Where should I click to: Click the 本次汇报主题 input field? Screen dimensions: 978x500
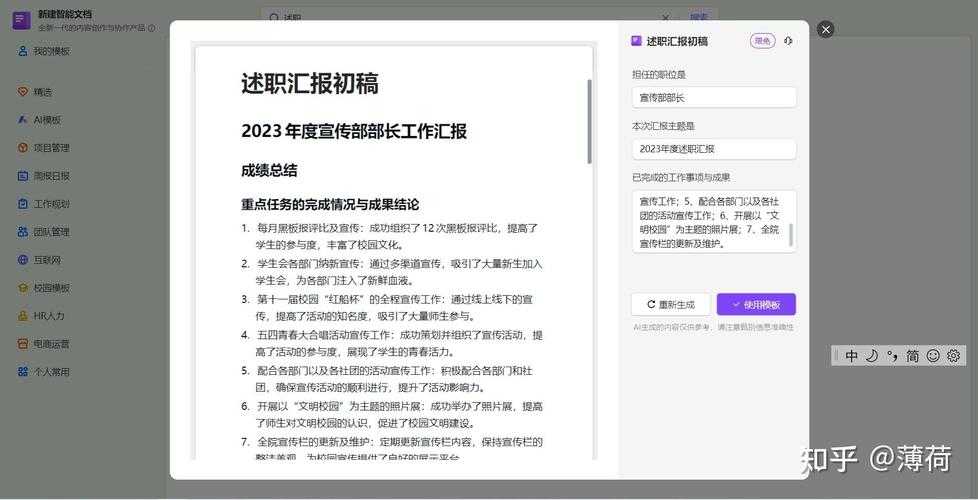(x=714, y=149)
